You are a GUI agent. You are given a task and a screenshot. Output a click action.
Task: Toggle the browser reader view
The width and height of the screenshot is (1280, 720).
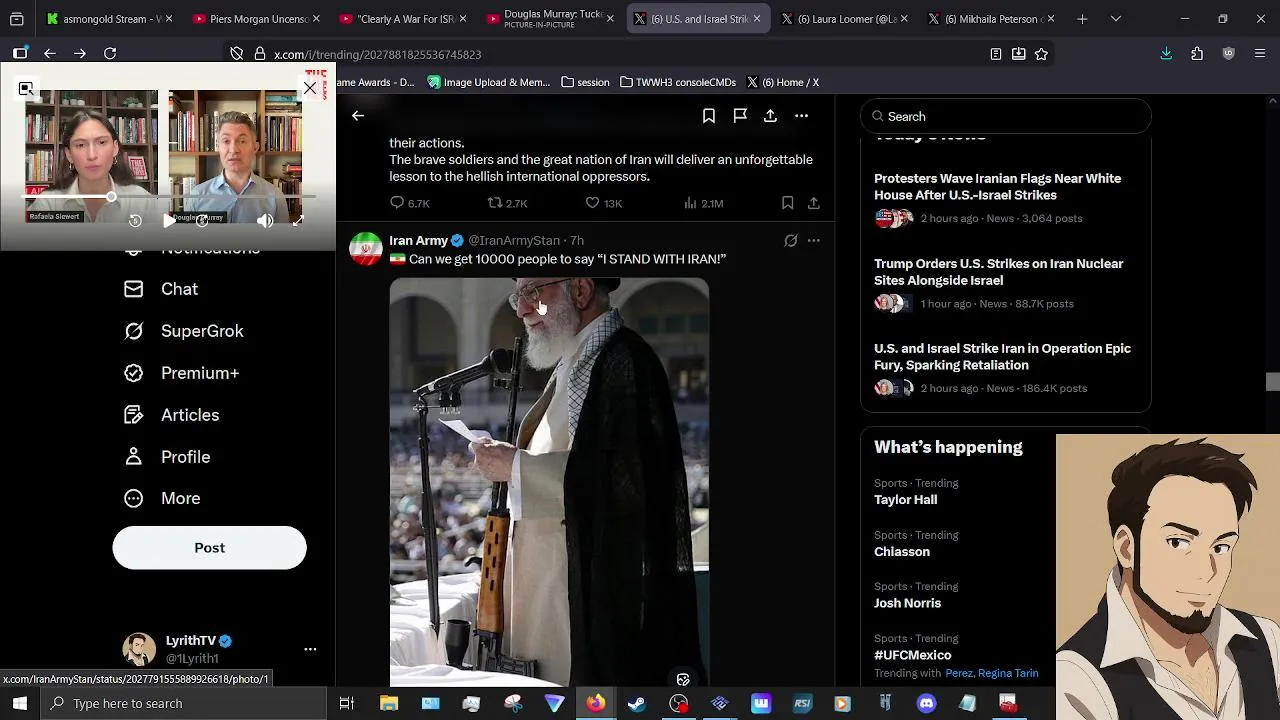pos(996,54)
